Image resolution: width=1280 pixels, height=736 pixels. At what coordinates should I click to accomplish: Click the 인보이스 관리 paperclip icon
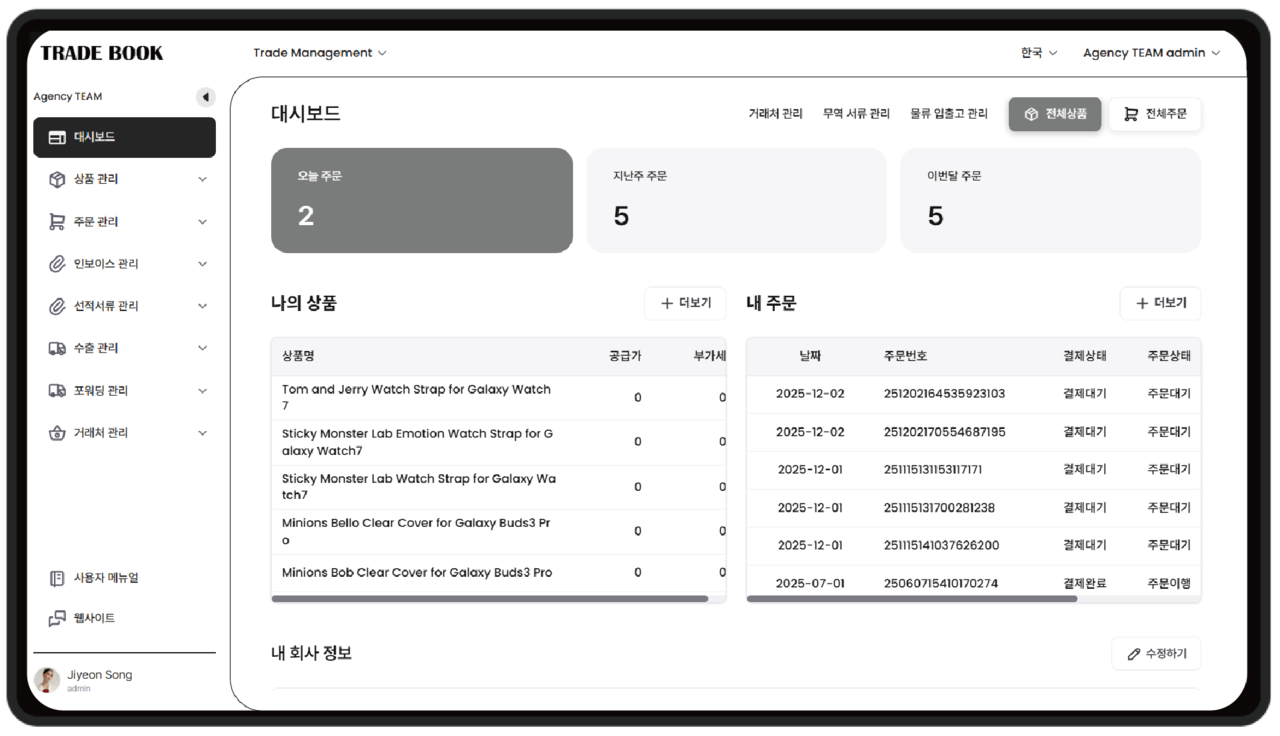57,264
